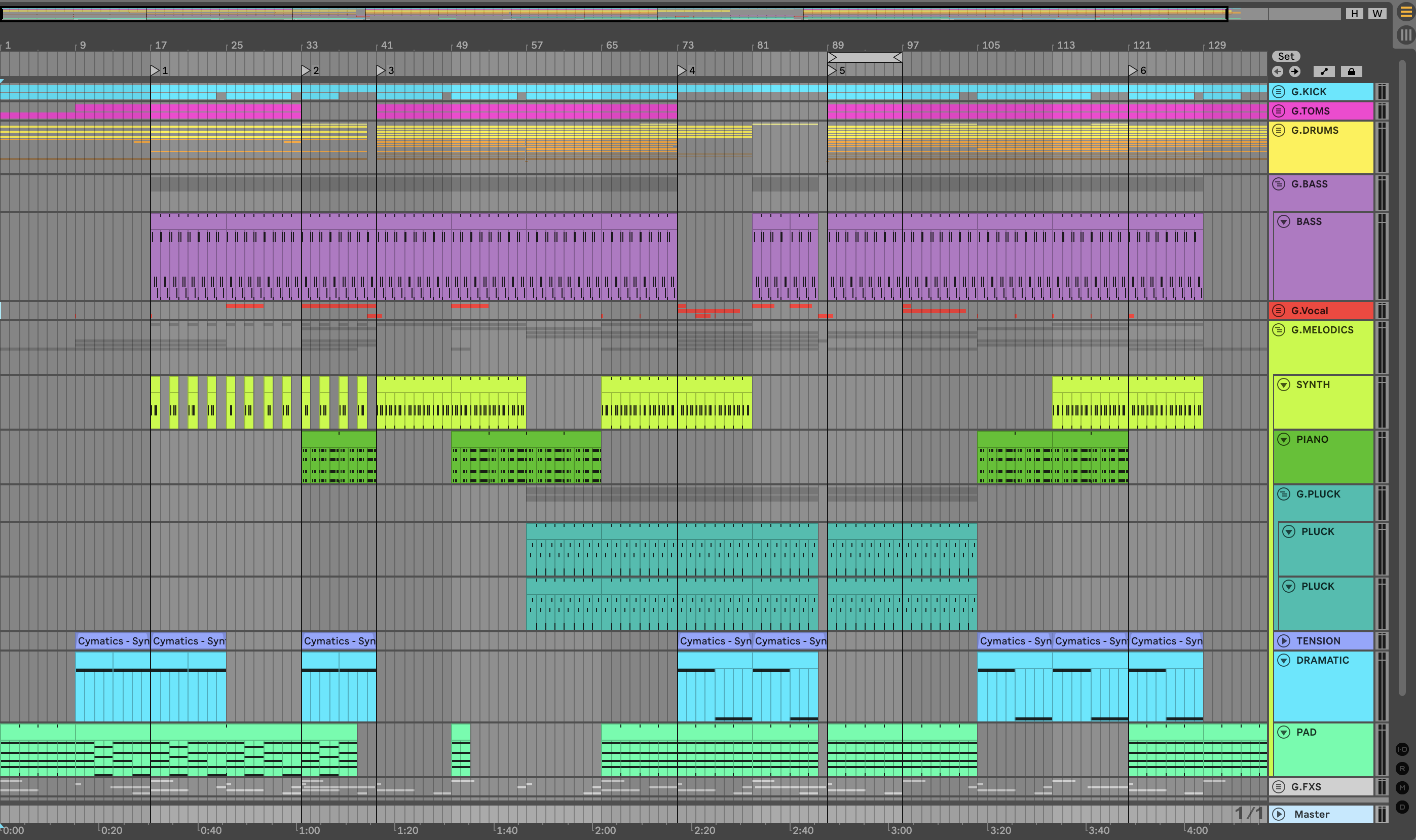Image resolution: width=1416 pixels, height=840 pixels.
Task: Unfold the G.KICK group track
Action: point(1279,92)
